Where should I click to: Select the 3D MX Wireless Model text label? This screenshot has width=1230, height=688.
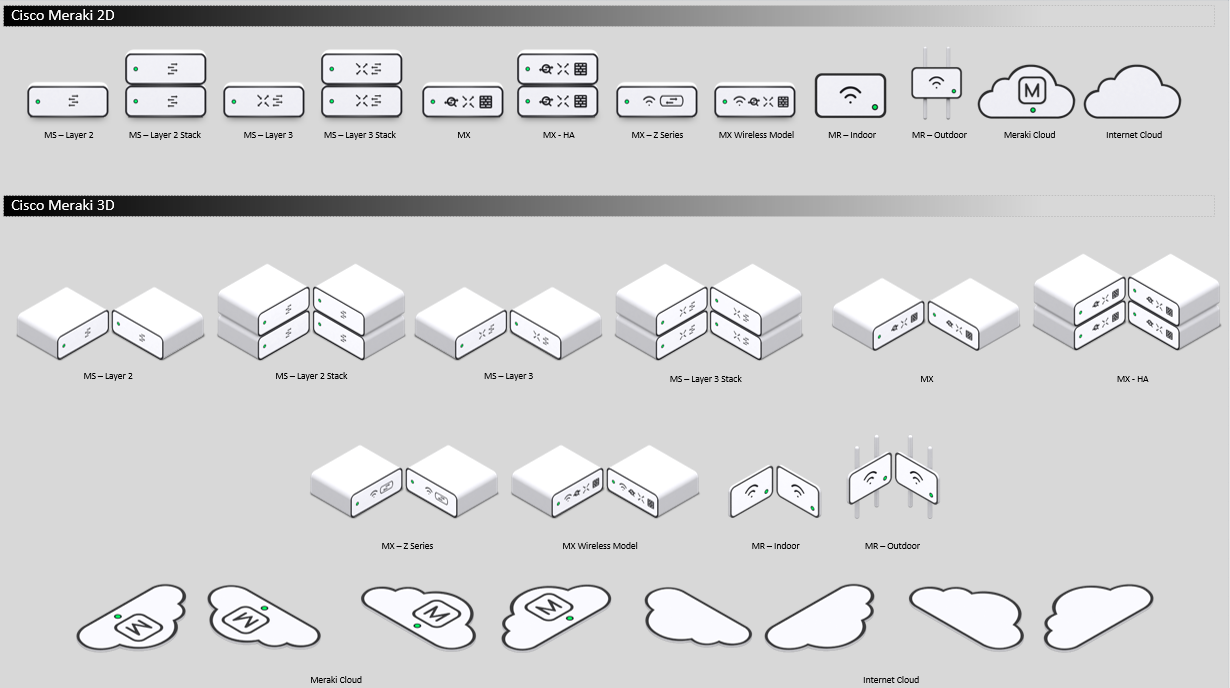pos(599,546)
